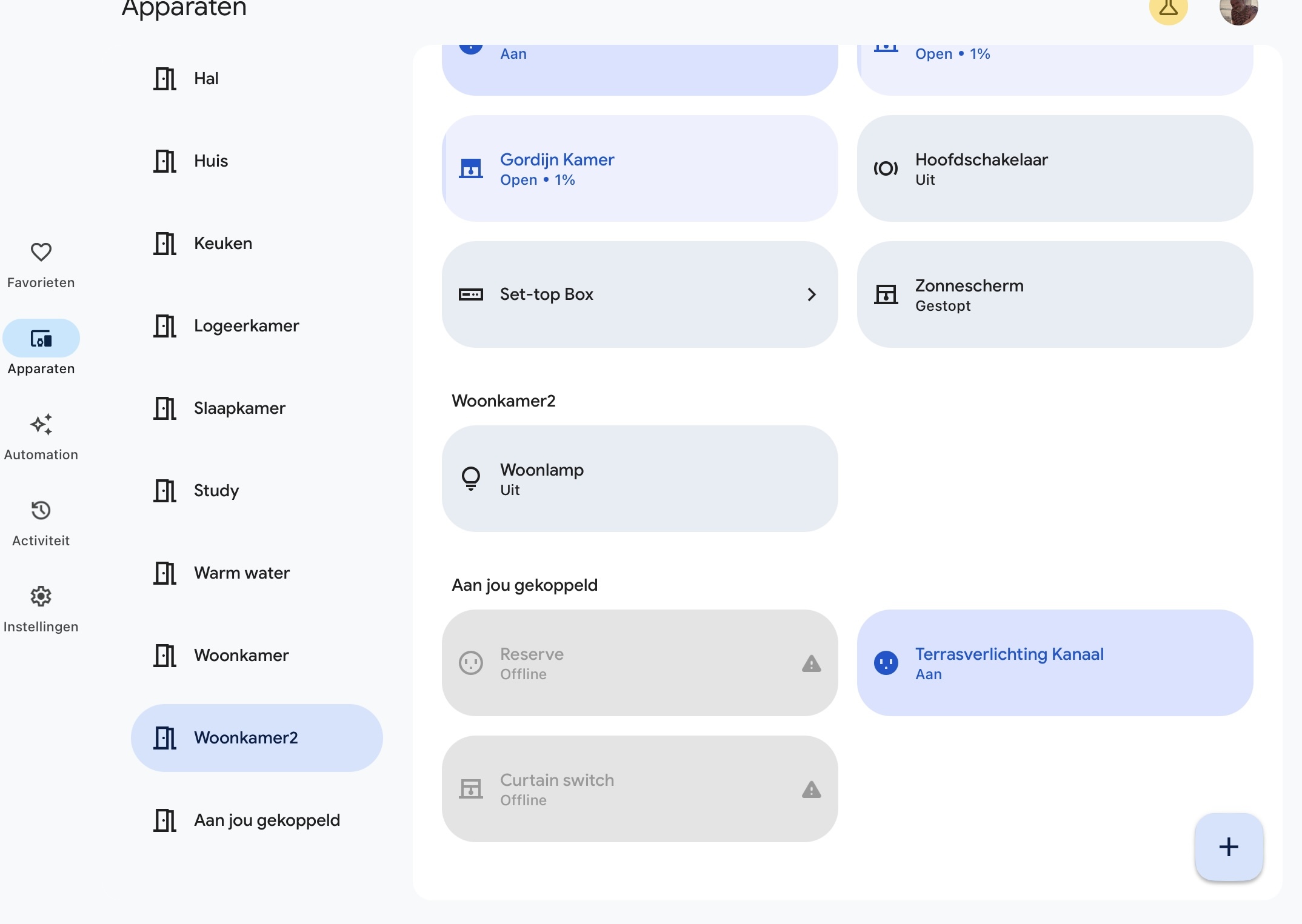Toggle the Zonnescherm Gestopt tile
1302x924 pixels.
click(1055, 294)
